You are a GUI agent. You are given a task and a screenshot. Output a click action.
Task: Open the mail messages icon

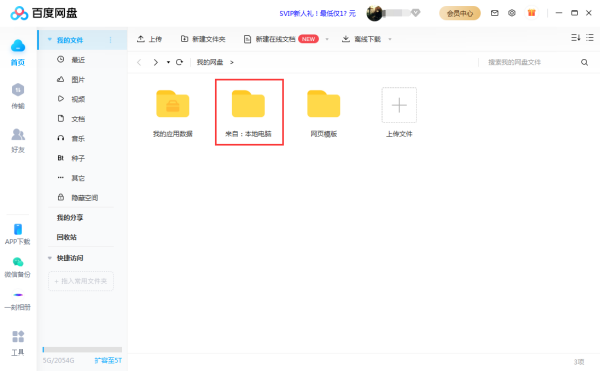pyautogui.click(x=494, y=13)
